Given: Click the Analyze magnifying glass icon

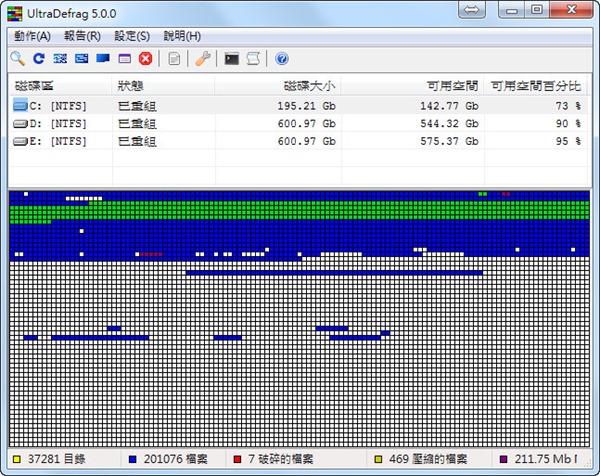Looking at the screenshot, I should click(x=17, y=59).
